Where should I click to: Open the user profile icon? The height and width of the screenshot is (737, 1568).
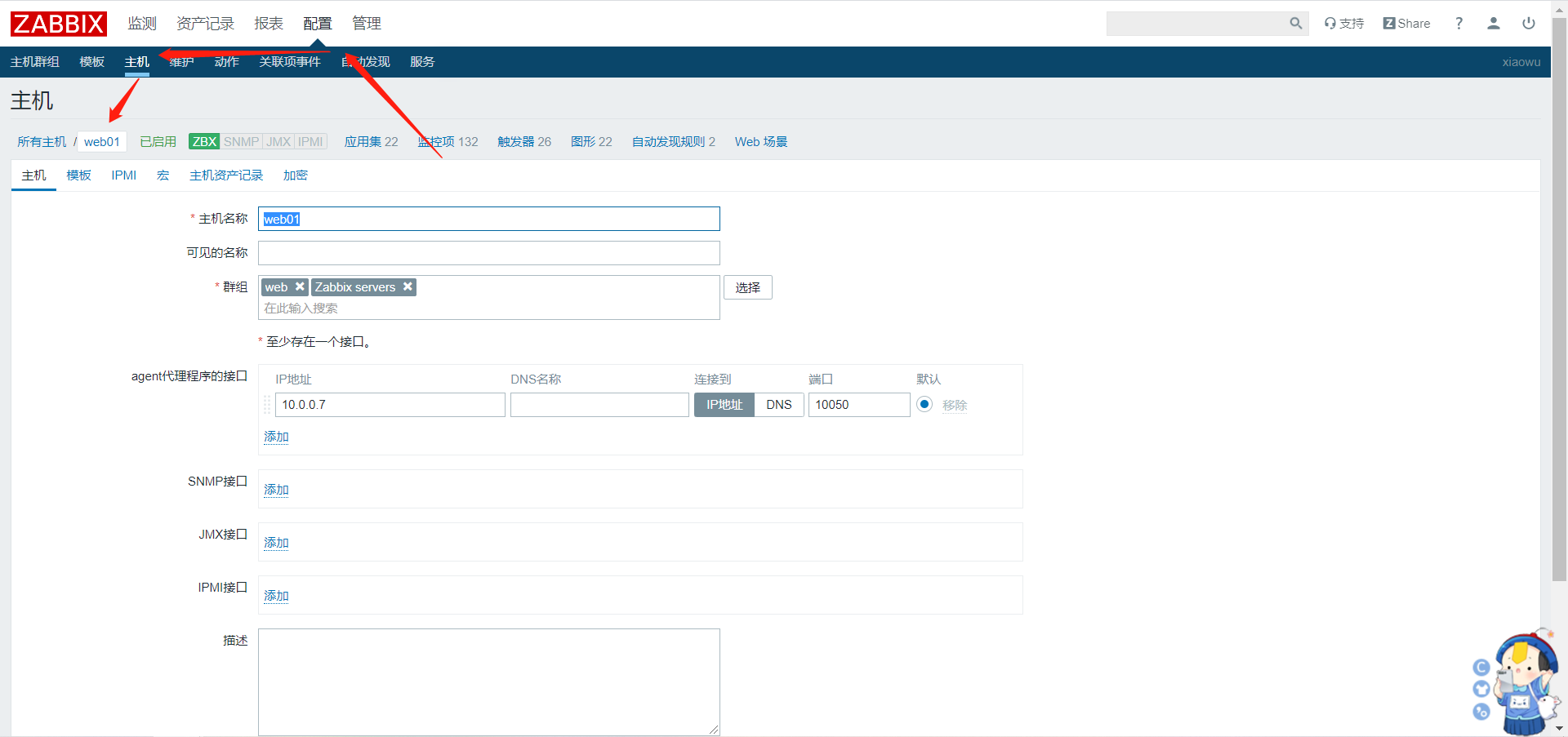(1493, 24)
